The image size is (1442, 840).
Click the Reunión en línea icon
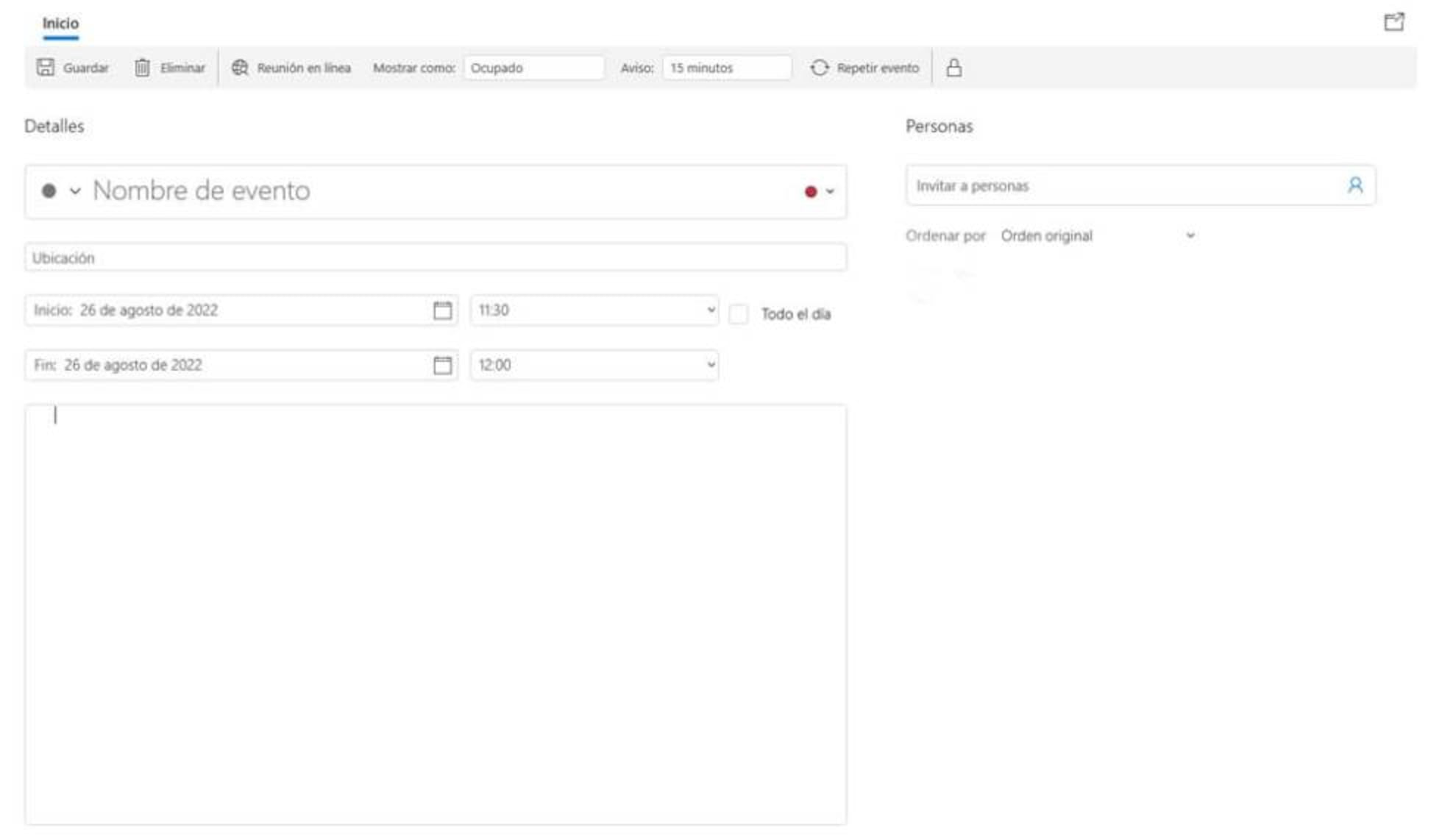coord(240,68)
